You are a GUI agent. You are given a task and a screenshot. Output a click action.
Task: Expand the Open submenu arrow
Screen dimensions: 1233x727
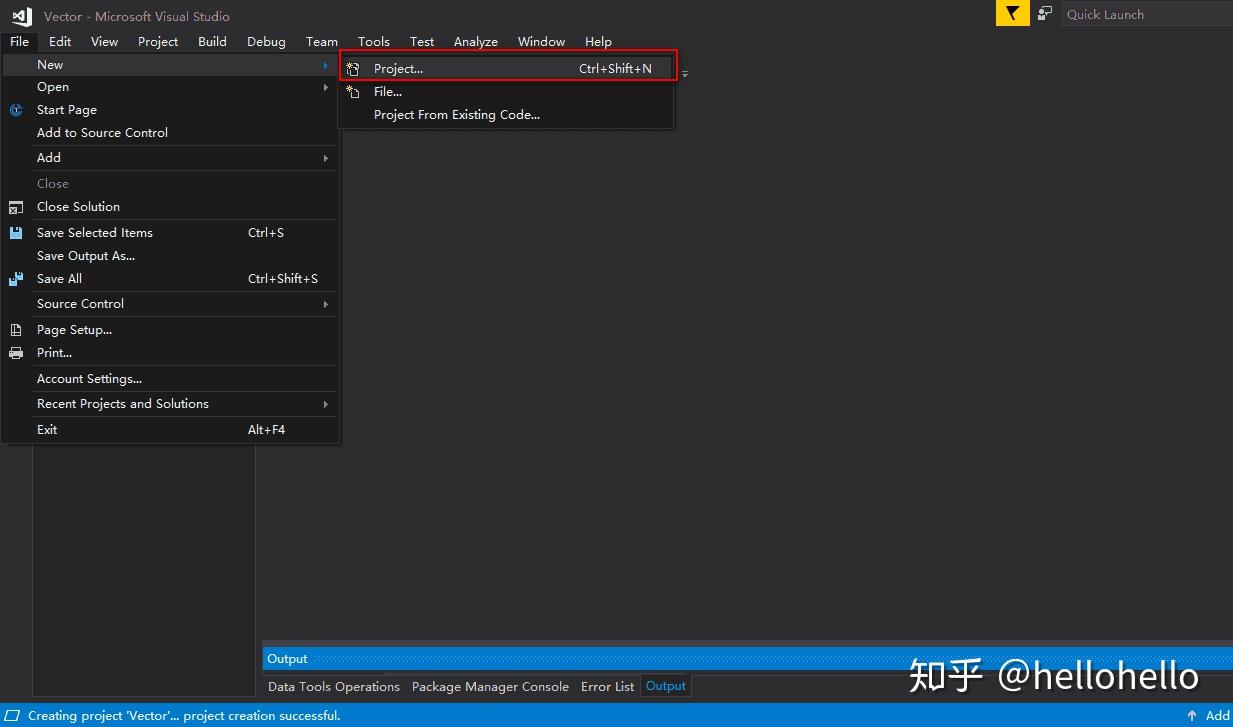tap(325, 88)
